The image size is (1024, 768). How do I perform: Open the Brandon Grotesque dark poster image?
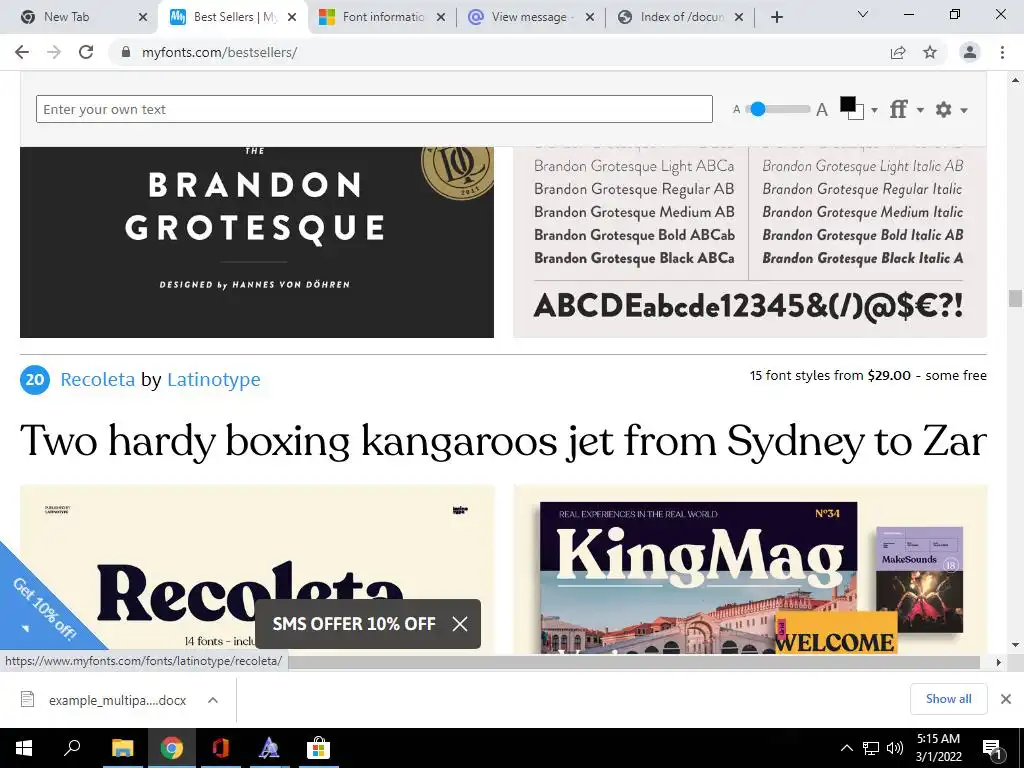tap(257, 242)
